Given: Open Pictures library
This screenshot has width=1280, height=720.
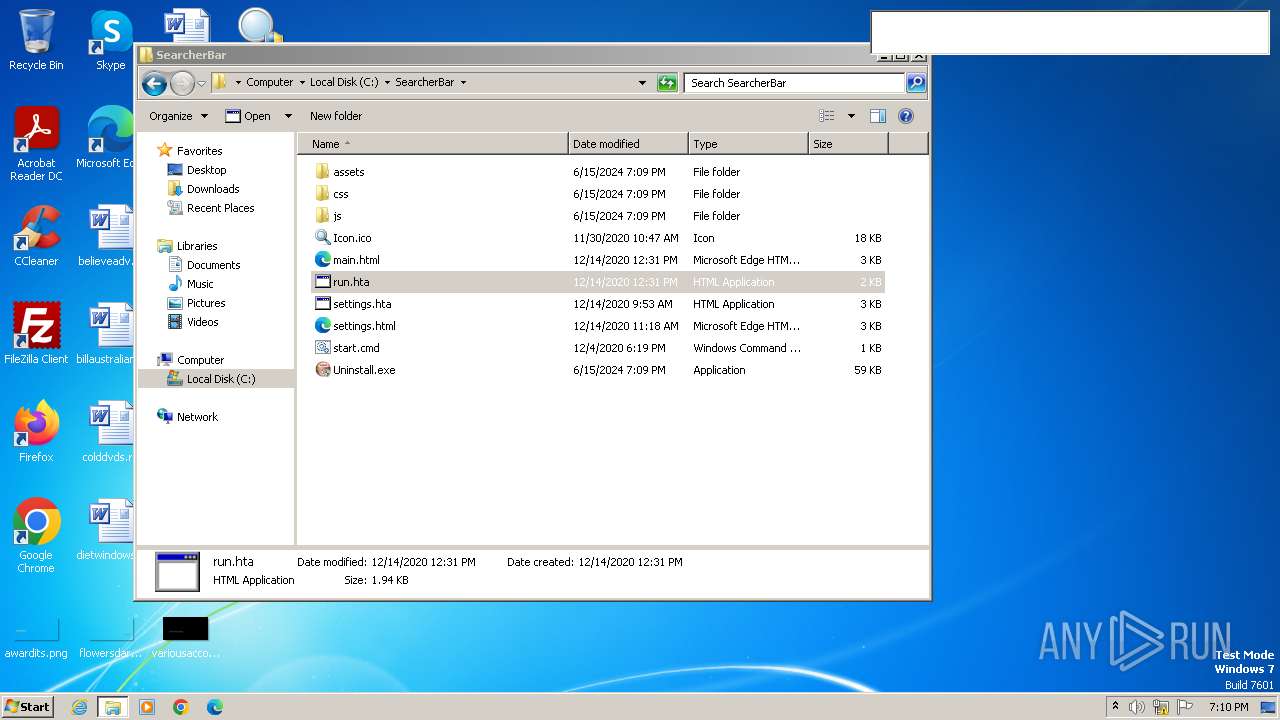Looking at the screenshot, I should coord(206,303).
